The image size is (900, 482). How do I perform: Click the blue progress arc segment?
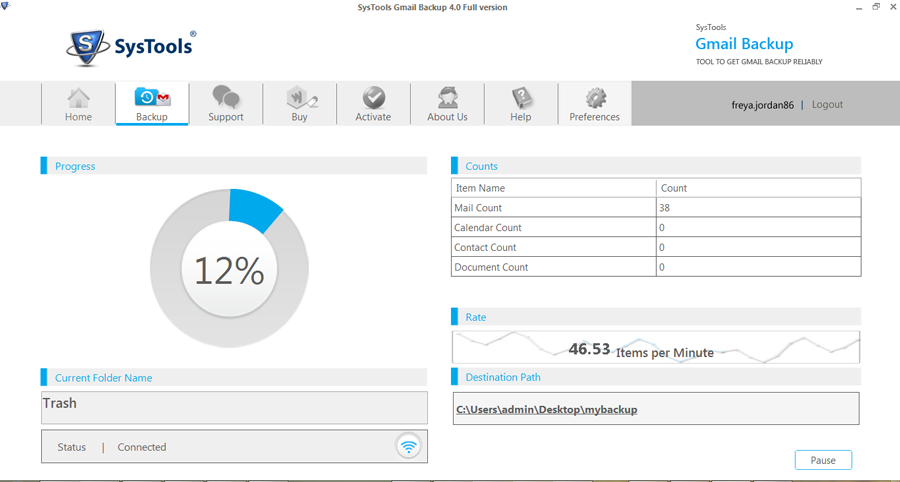pos(254,209)
